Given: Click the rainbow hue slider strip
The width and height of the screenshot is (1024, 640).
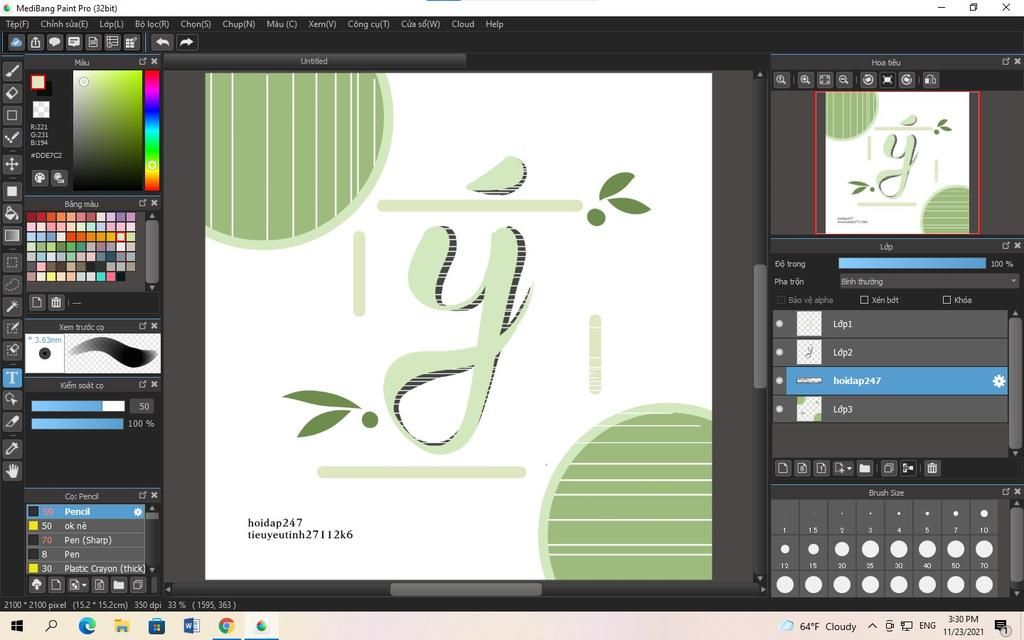Looking at the screenshot, I should (x=152, y=131).
